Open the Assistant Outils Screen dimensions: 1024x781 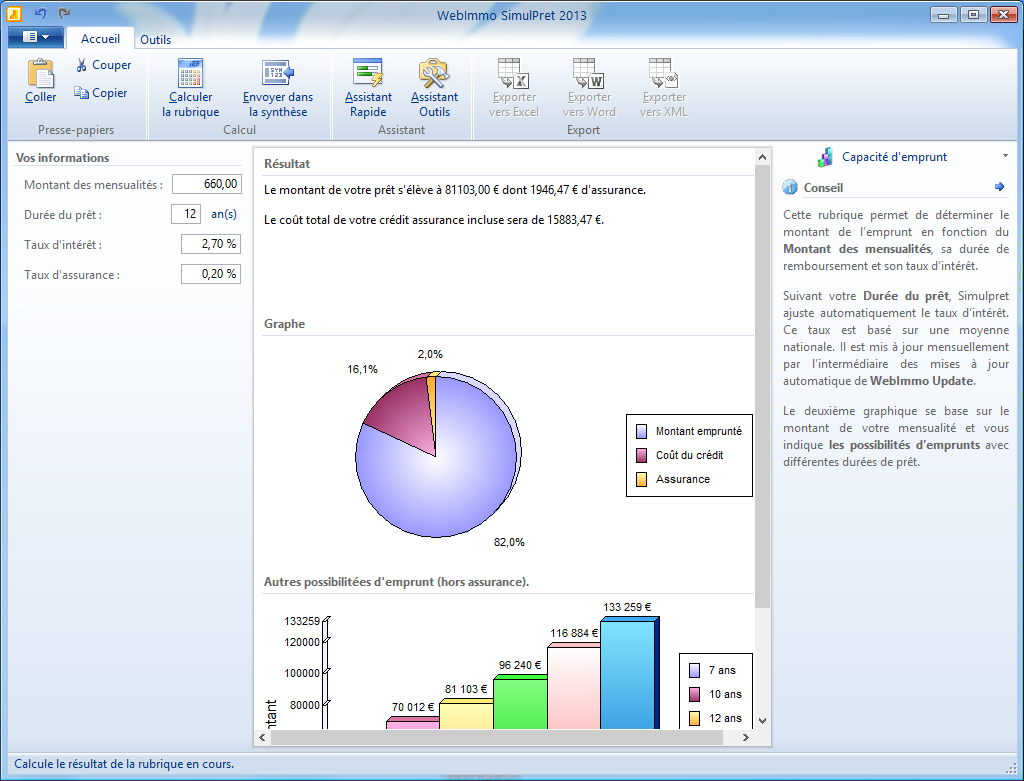[x=434, y=88]
